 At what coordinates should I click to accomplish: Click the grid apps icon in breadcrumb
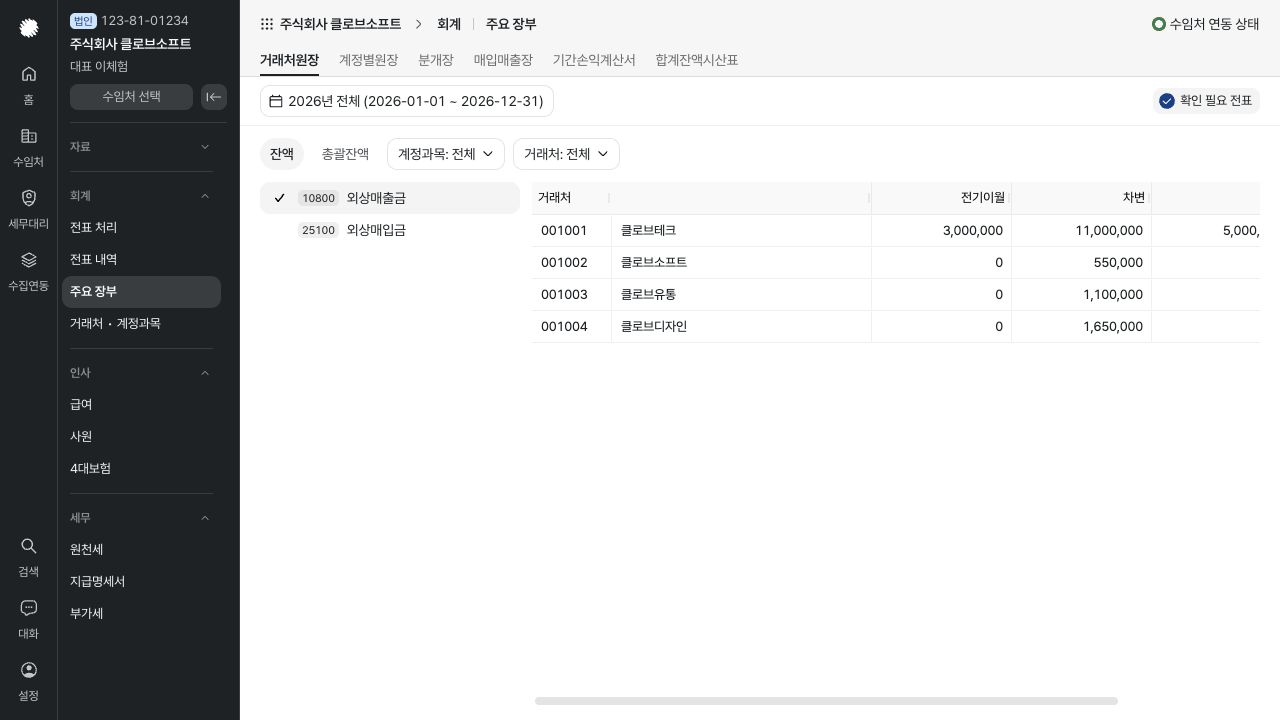click(x=267, y=24)
